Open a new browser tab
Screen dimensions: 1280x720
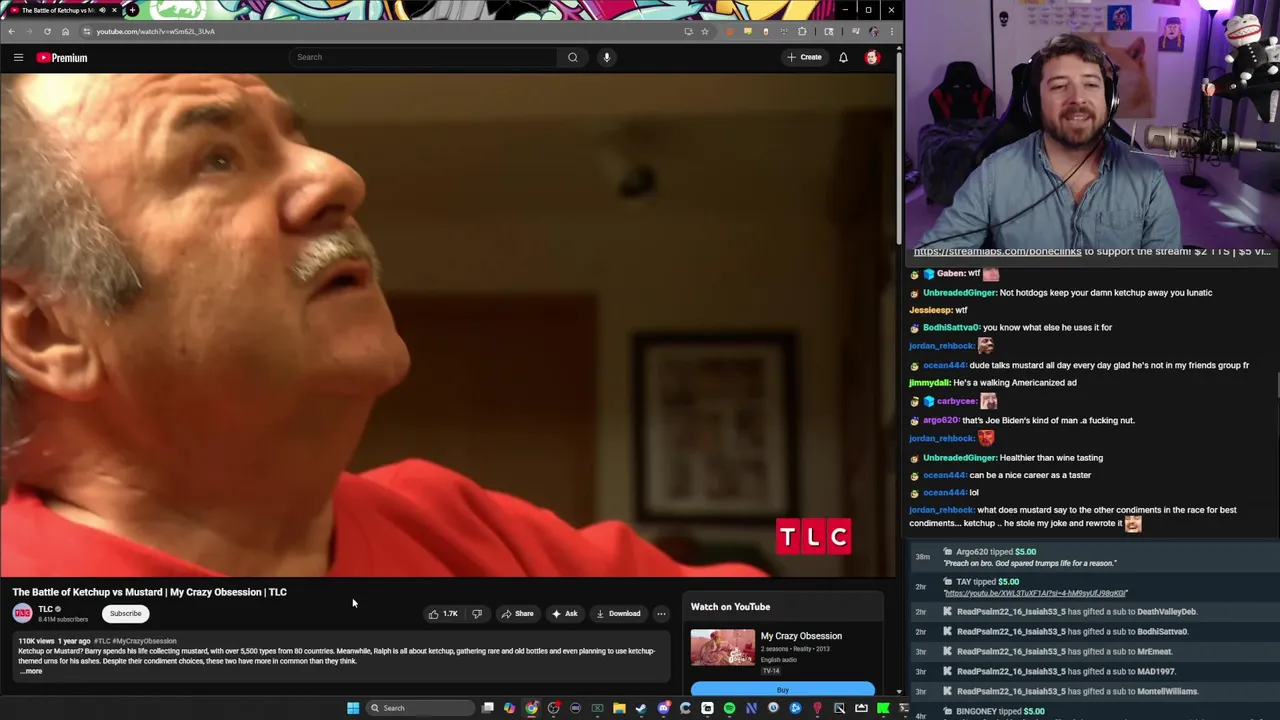click(x=132, y=10)
